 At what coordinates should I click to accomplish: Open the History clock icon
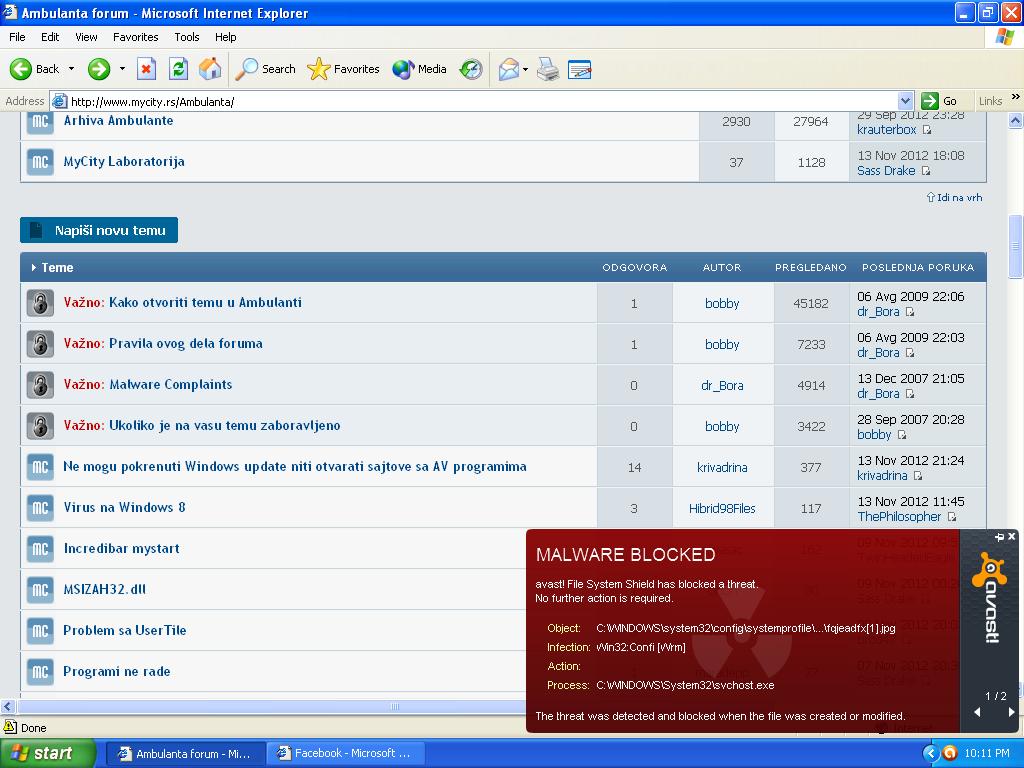(471, 69)
